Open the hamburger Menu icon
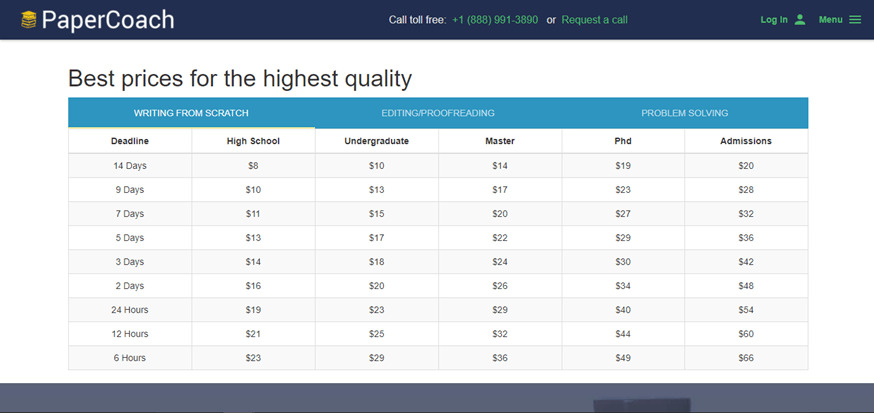This screenshot has height=413, width=874. pos(855,20)
